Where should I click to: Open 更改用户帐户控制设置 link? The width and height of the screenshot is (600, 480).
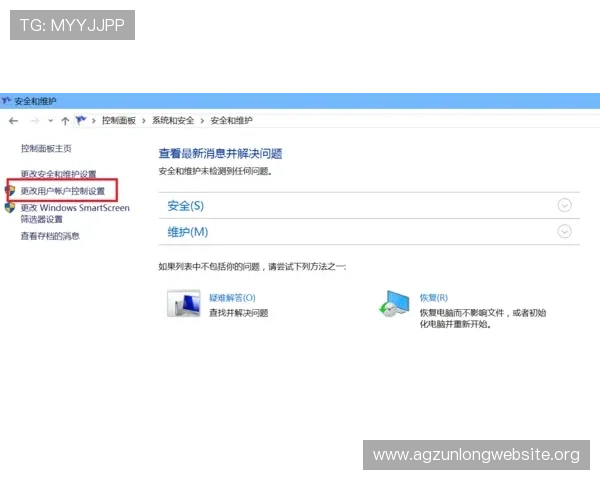[x=63, y=191]
